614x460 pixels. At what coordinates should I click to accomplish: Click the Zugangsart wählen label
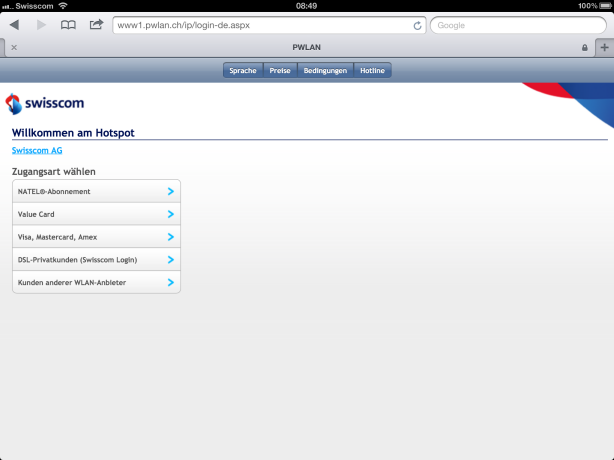click(54, 171)
